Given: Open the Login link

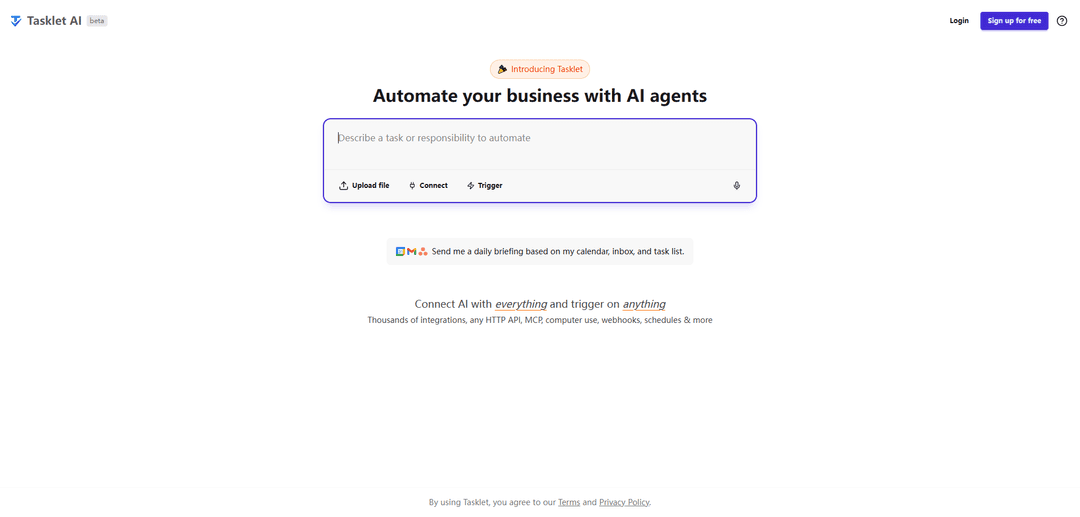Looking at the screenshot, I should [959, 21].
